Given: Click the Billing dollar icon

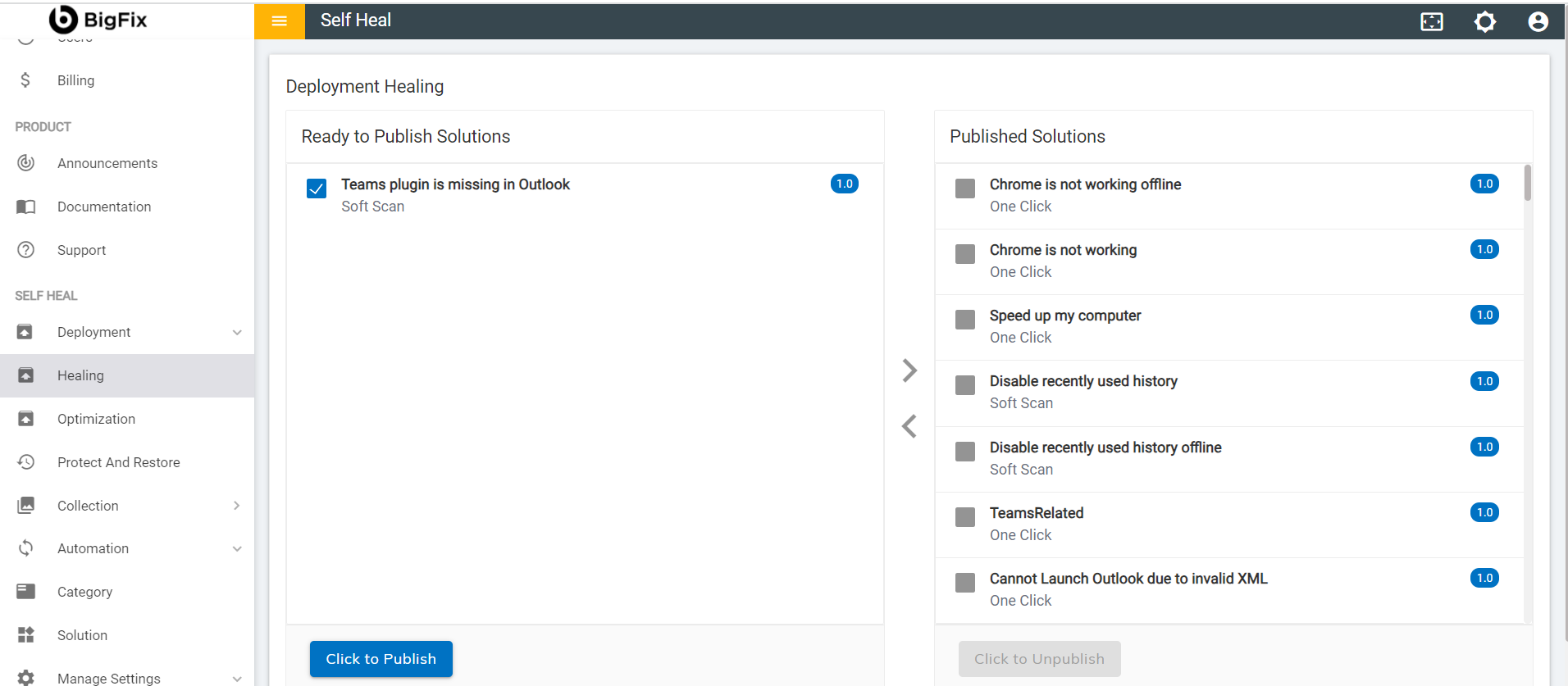Looking at the screenshot, I should (25, 80).
